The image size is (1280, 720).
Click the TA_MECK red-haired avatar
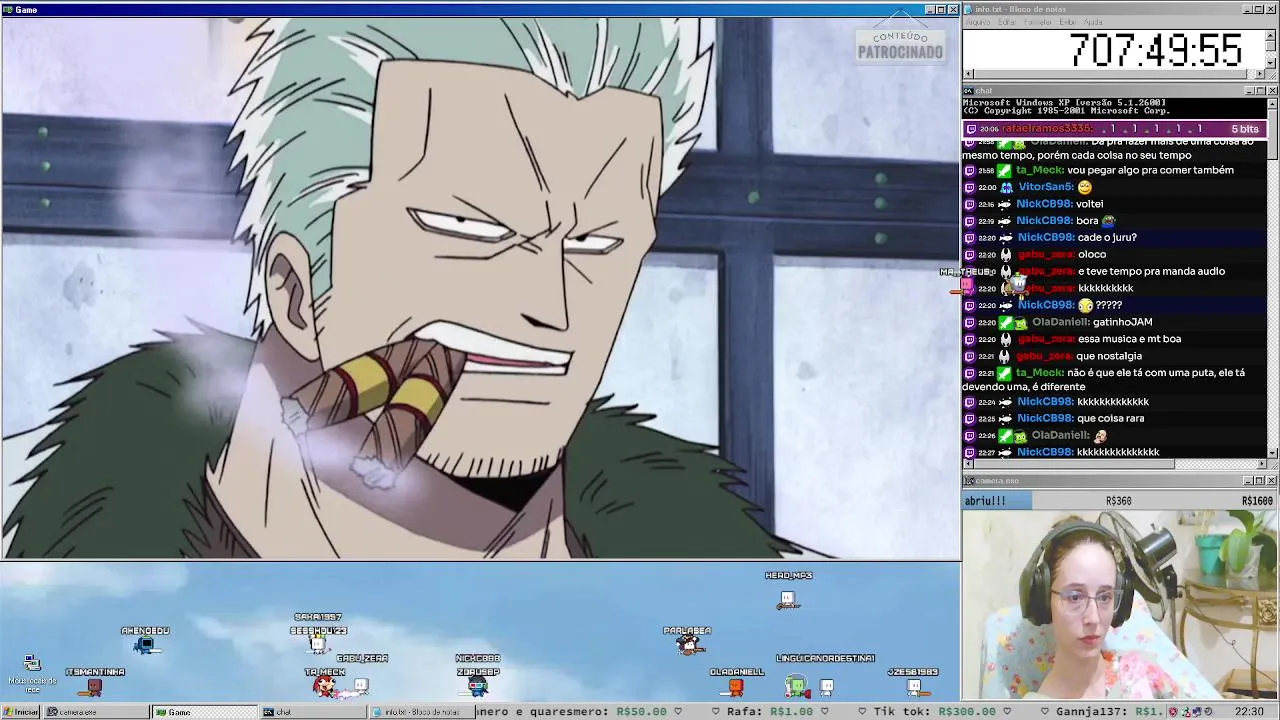(x=324, y=686)
